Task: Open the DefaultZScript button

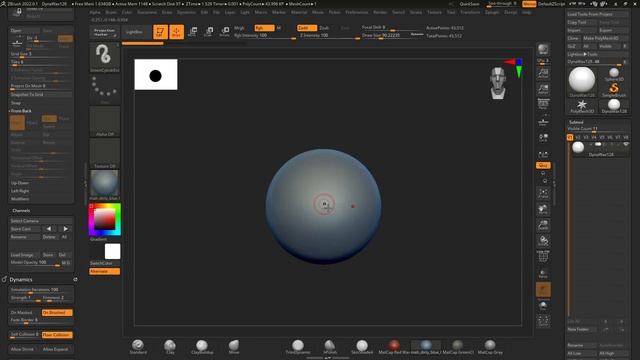Action: pyautogui.click(x=551, y=4)
